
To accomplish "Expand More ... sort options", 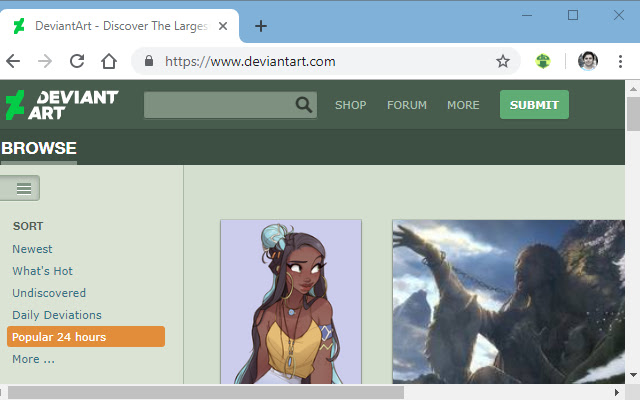I will point(33,359).
